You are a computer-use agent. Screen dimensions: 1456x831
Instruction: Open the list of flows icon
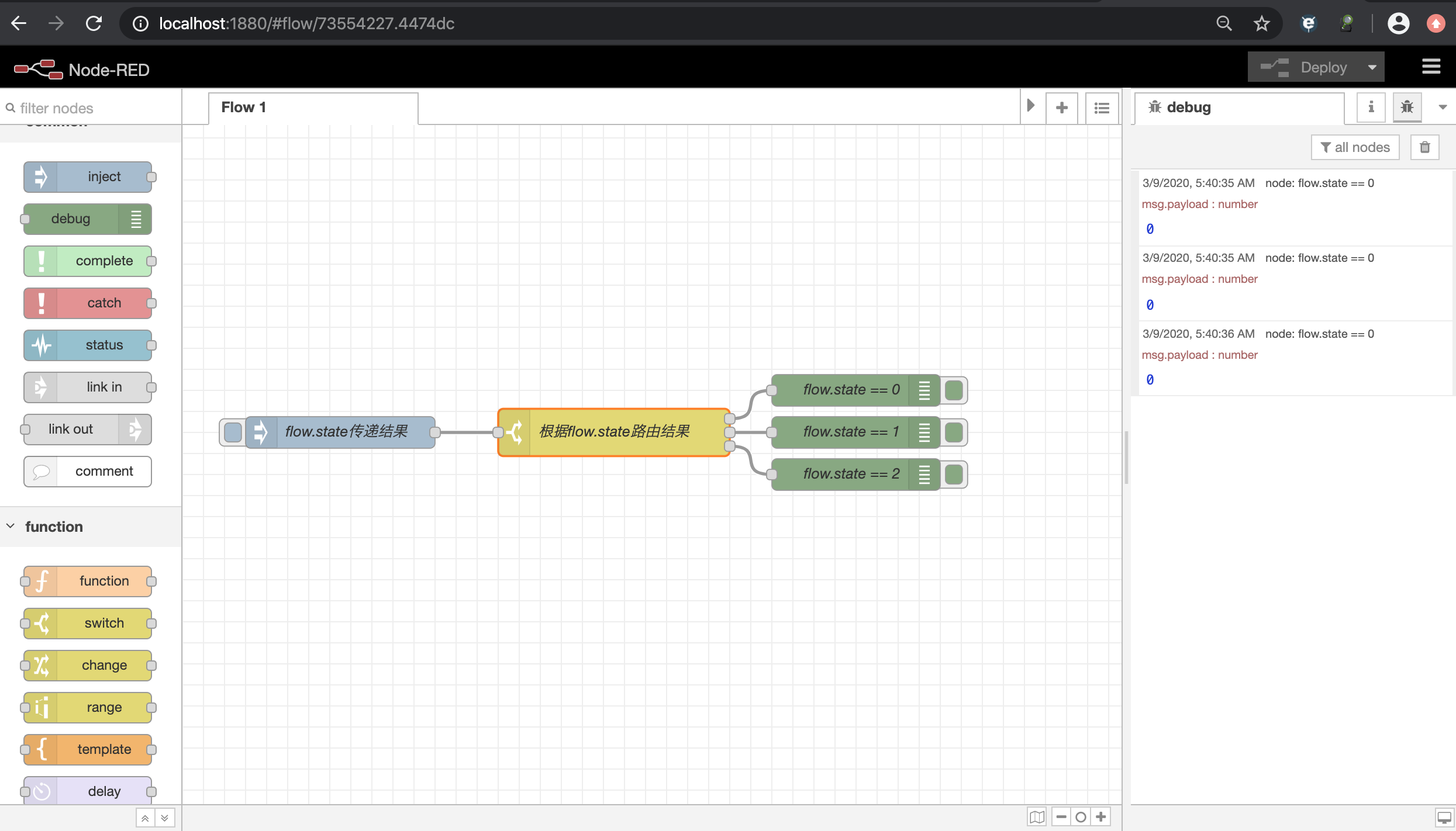pos(1102,108)
